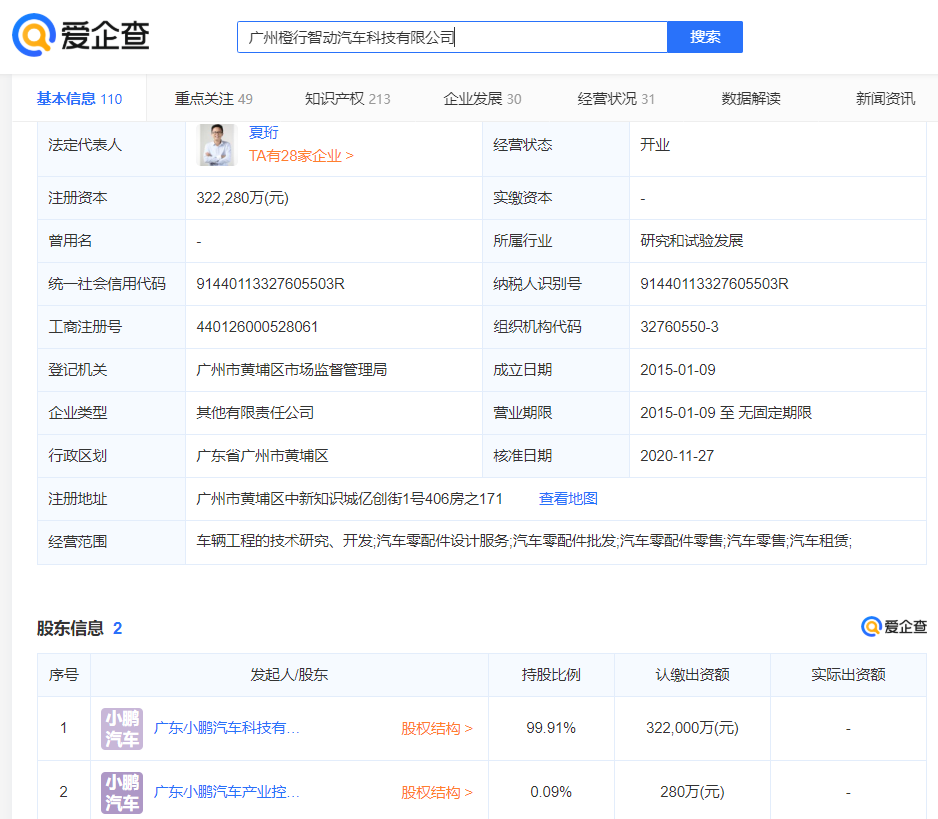Select business status value 开业

coord(655,145)
